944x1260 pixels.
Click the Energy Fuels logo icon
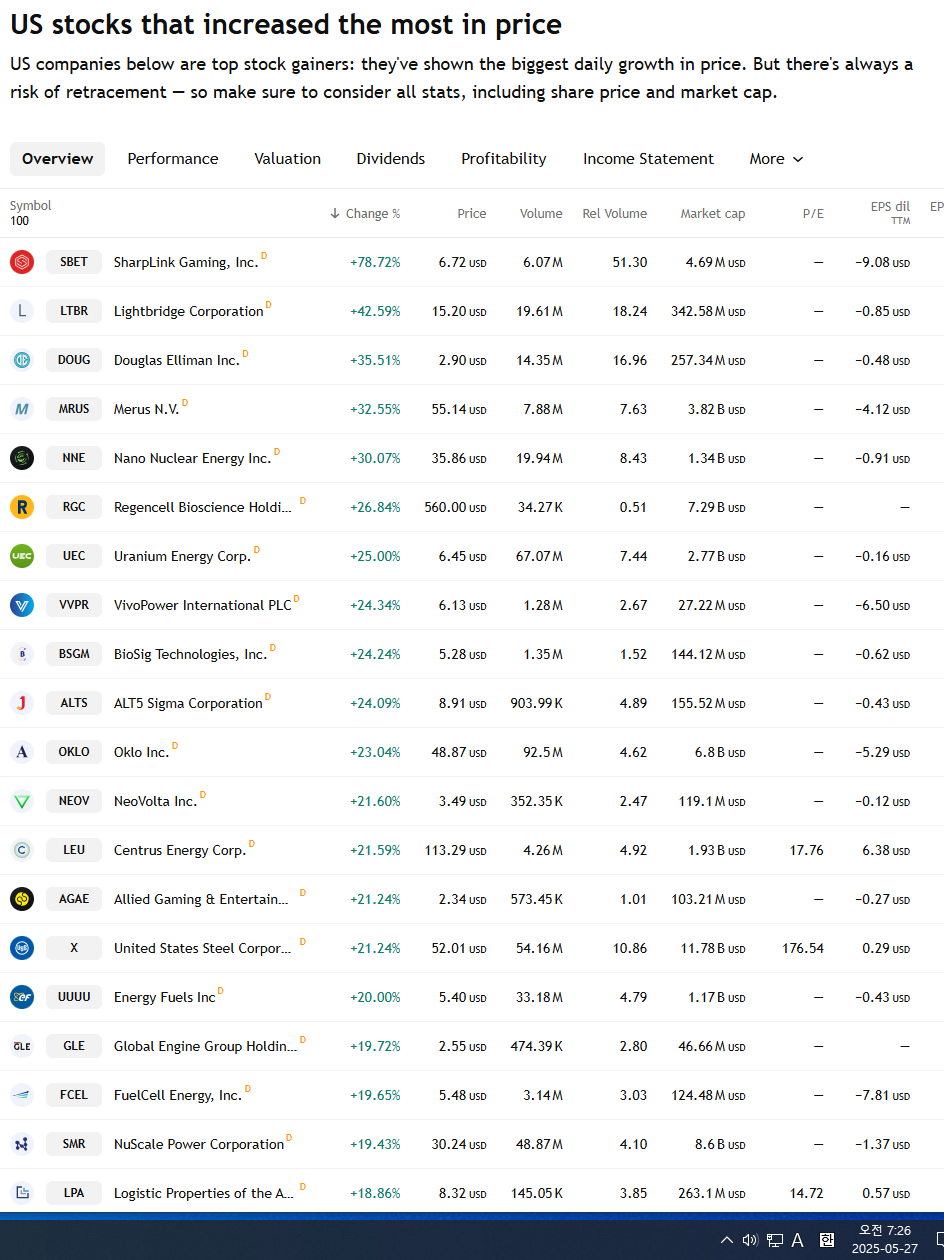[x=22, y=997]
